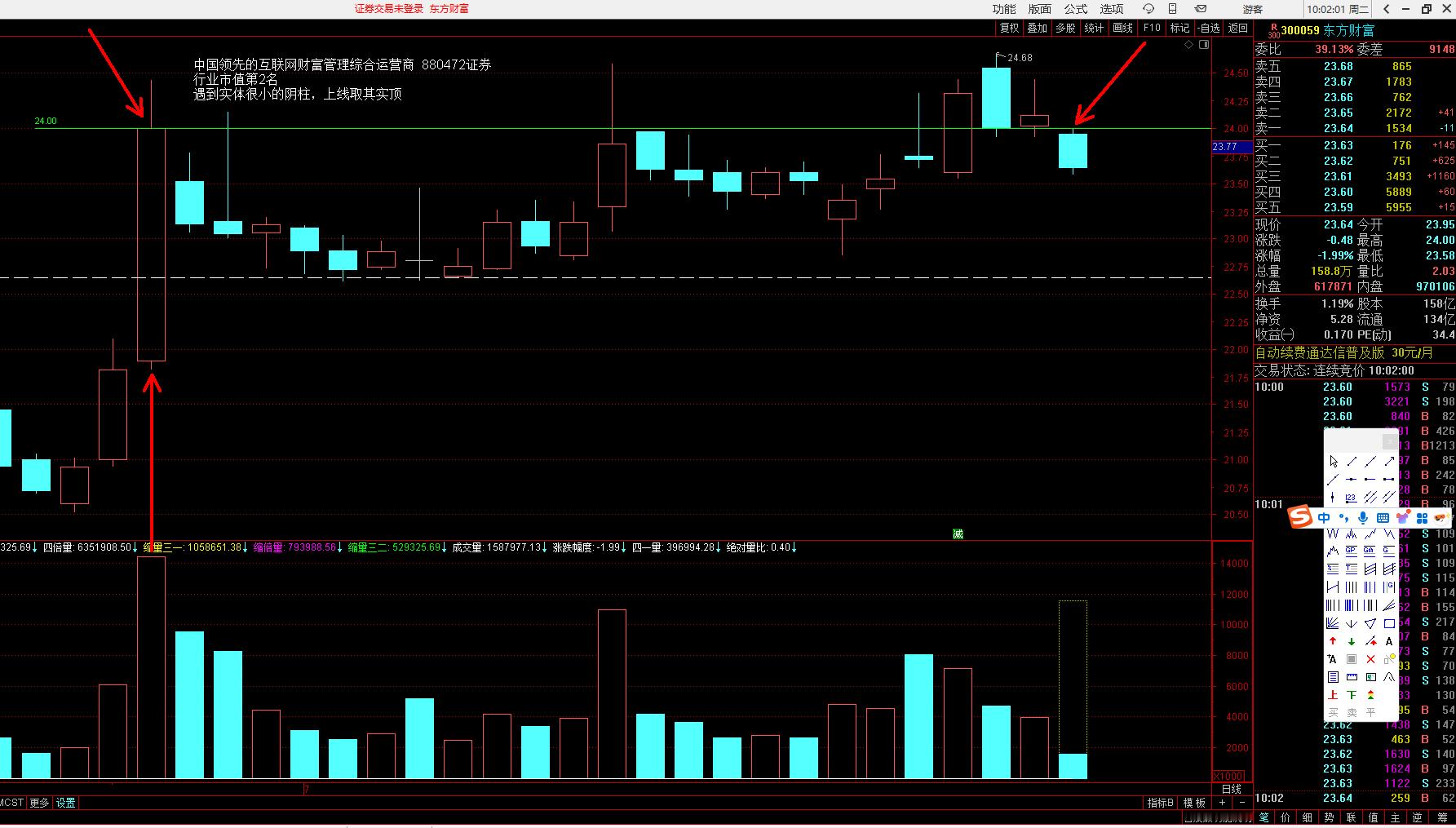Click the 统计 toolbar button
This screenshot has height=828, width=1456.
(x=1094, y=28)
